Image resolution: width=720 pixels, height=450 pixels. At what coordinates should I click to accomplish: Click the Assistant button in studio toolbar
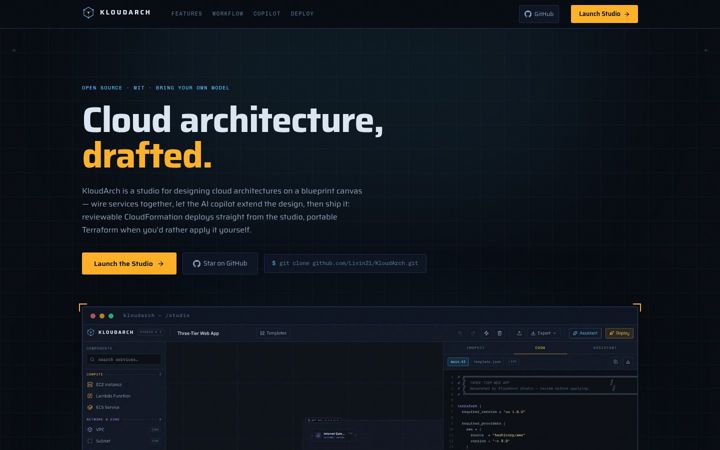pos(585,333)
